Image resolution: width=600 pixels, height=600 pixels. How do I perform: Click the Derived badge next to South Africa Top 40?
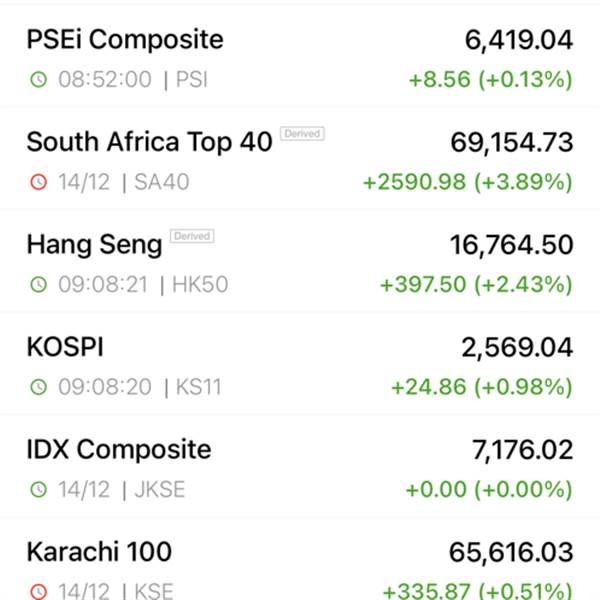(x=302, y=134)
